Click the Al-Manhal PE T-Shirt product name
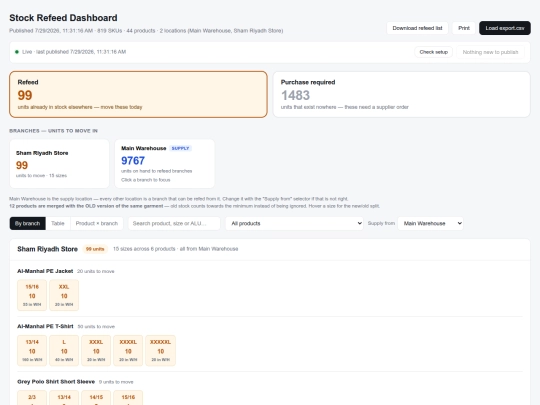This screenshot has height=405, width=540. (x=45, y=326)
